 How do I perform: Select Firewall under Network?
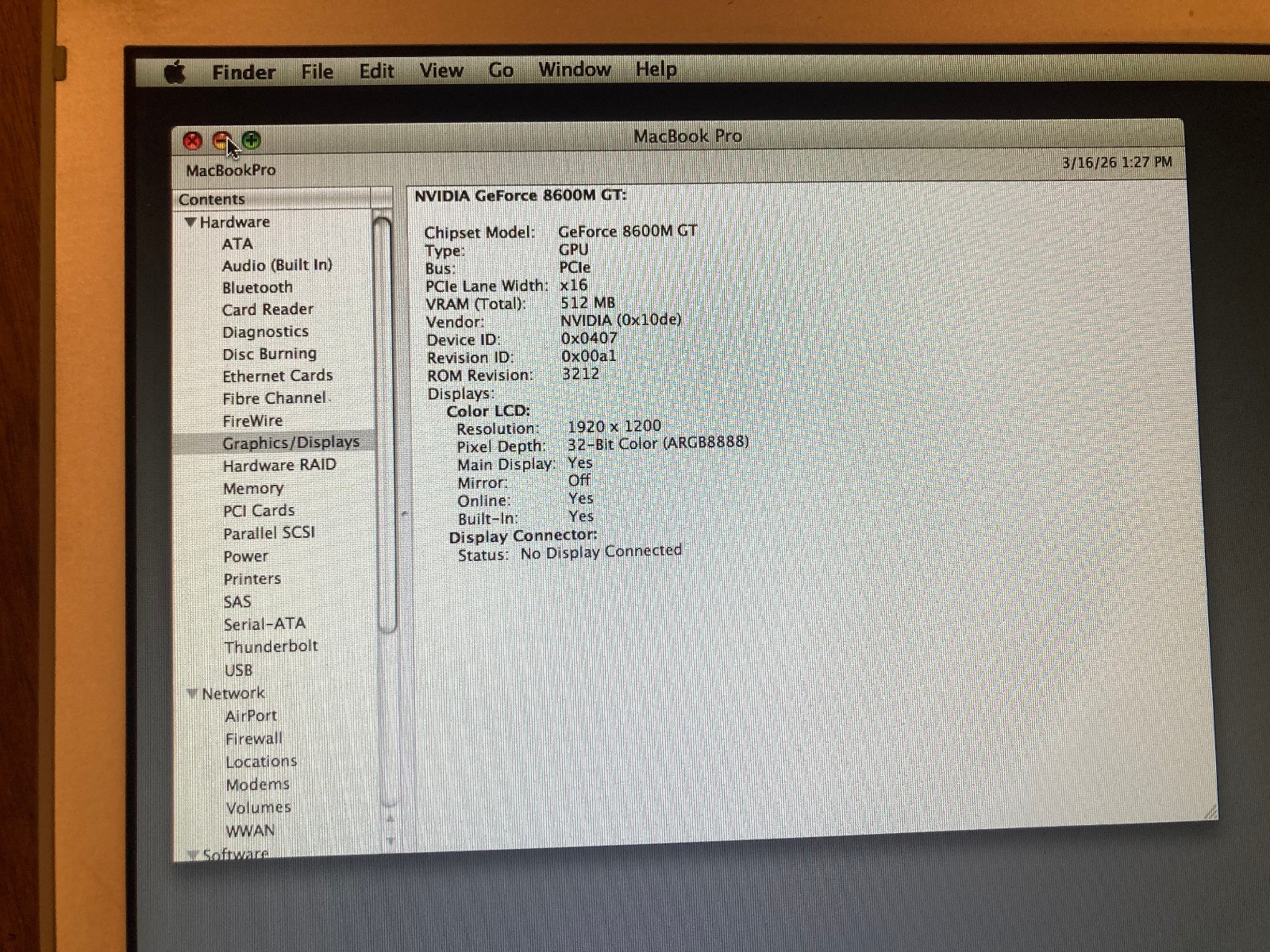pyautogui.click(x=254, y=739)
